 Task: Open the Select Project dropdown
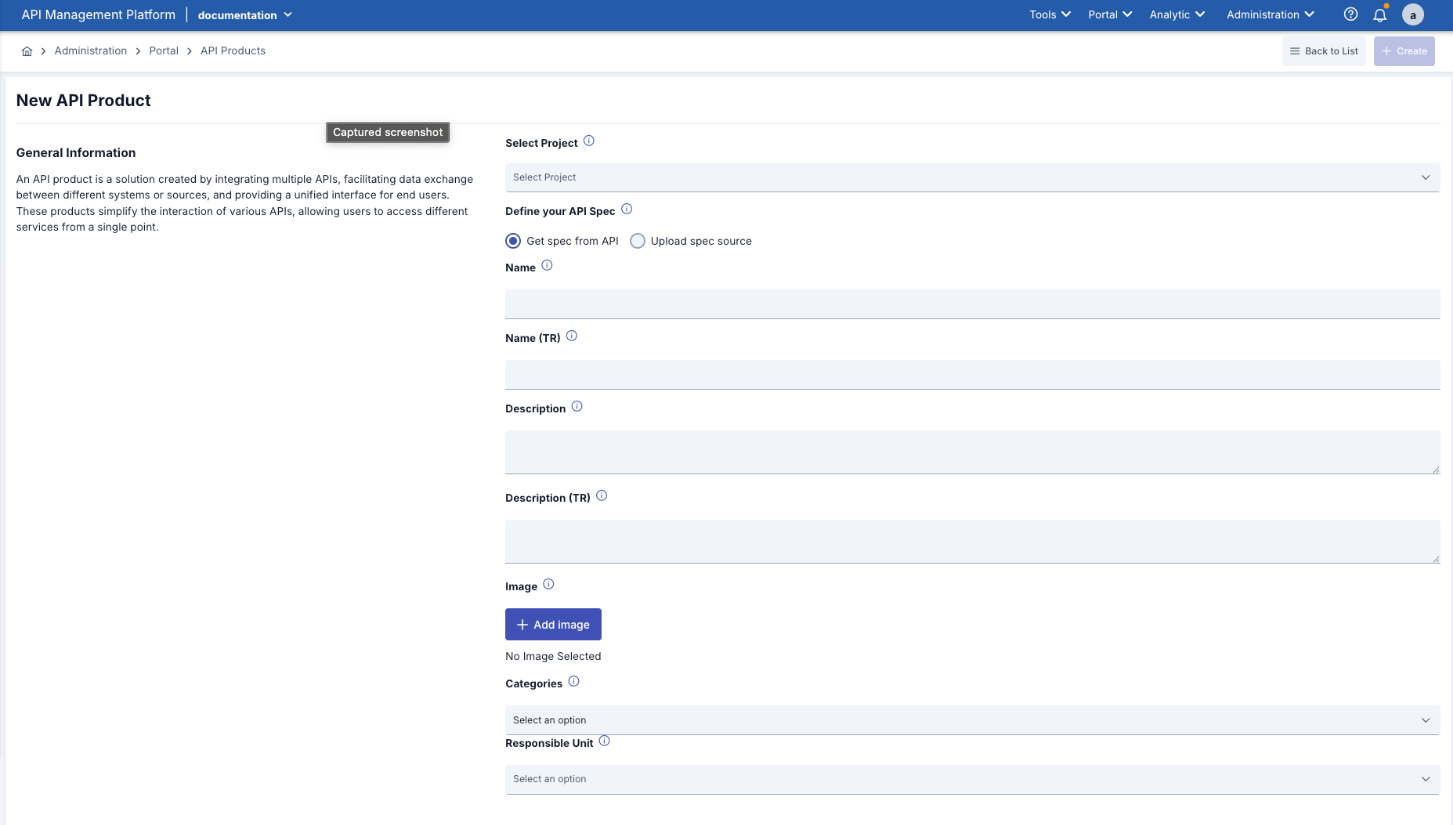pyautogui.click(x=972, y=177)
